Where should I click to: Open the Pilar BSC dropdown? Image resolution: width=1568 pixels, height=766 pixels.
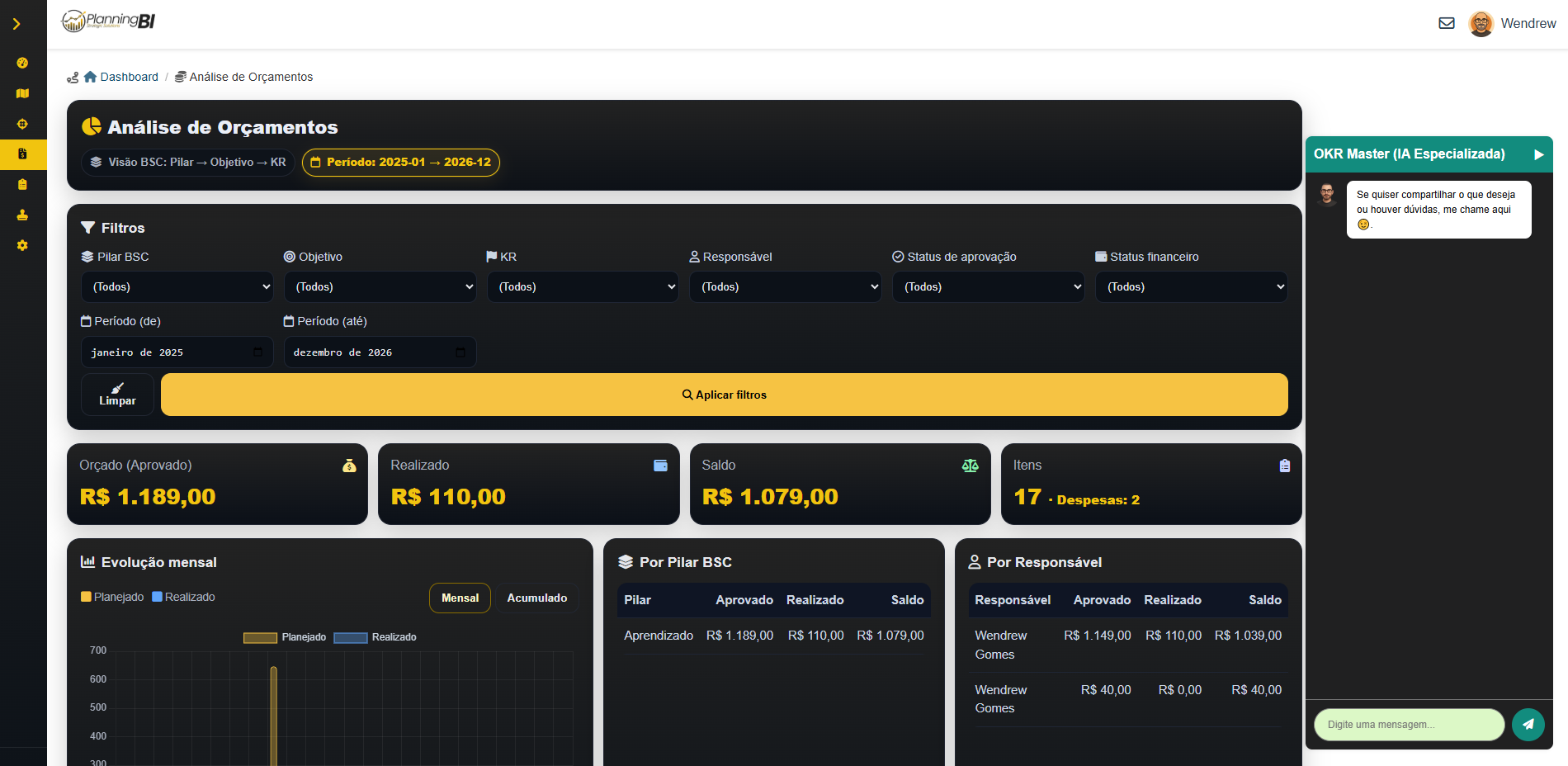click(x=177, y=286)
